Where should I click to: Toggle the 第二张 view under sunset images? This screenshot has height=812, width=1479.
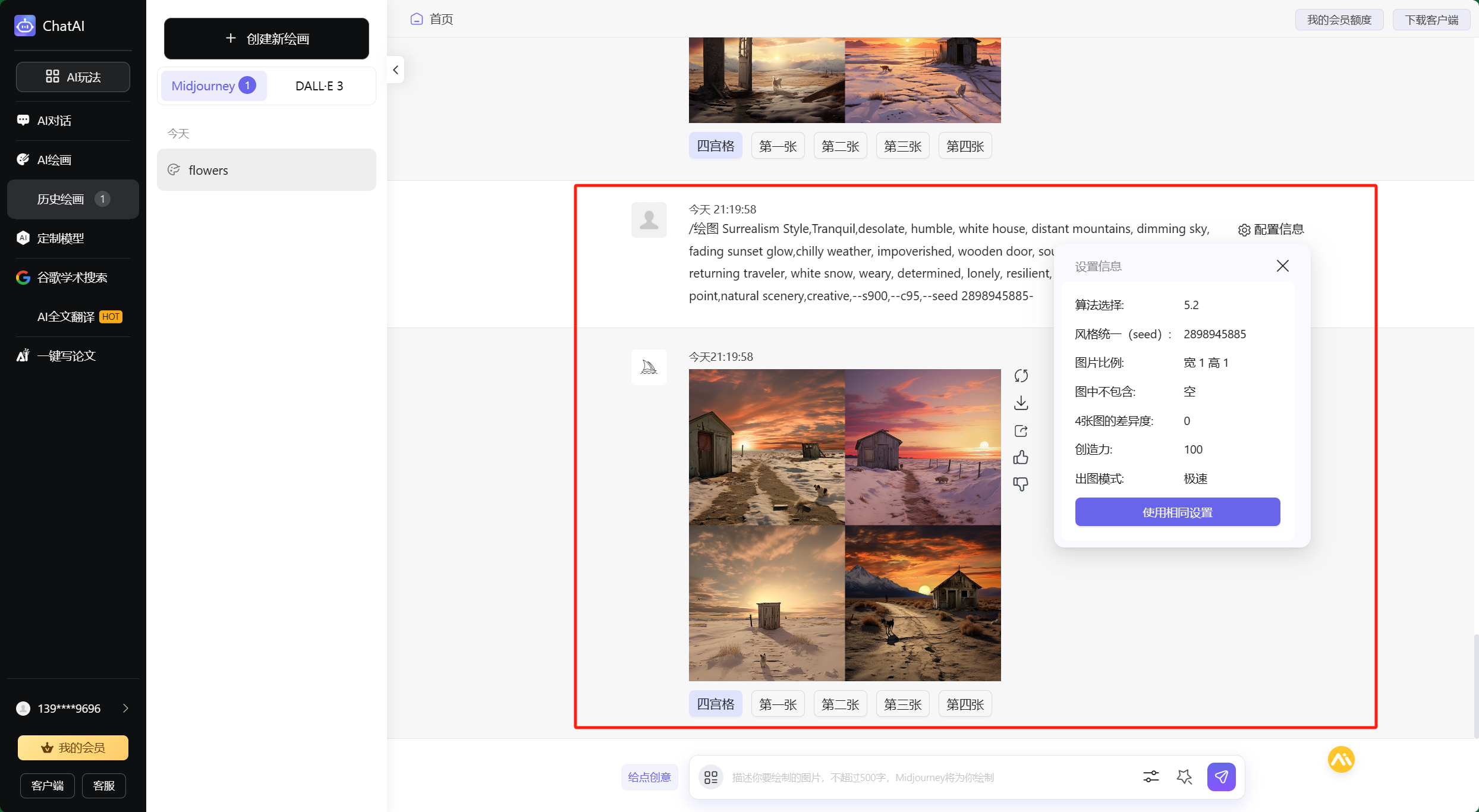click(840, 704)
